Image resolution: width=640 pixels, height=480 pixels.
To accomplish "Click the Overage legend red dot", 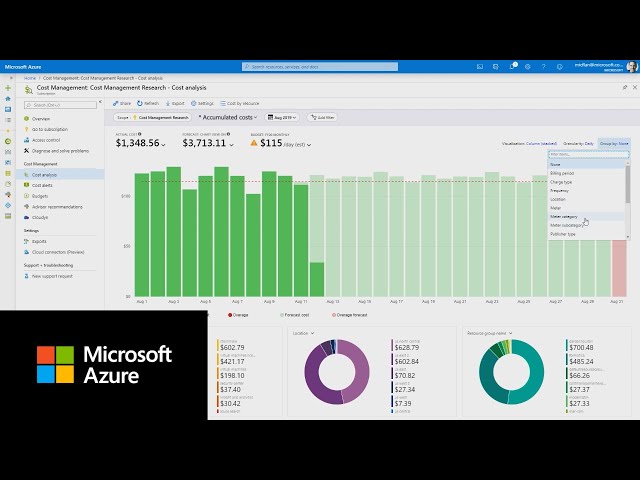I will click(x=230, y=315).
